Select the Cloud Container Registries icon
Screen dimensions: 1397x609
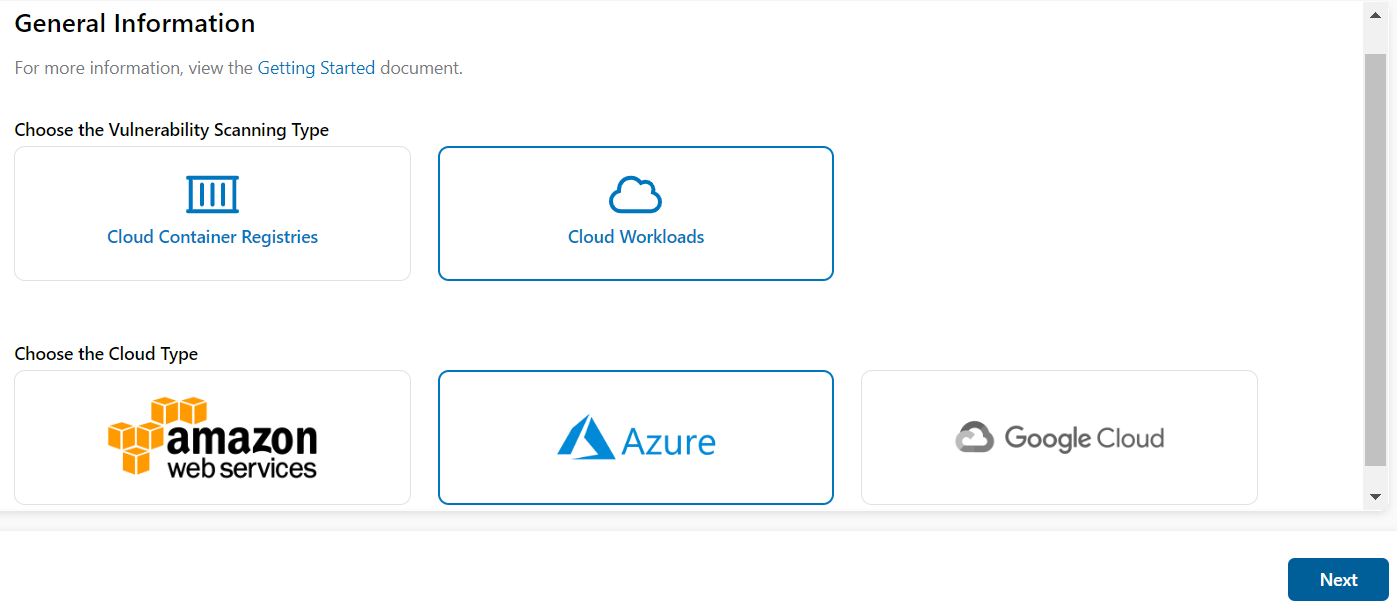click(x=212, y=193)
